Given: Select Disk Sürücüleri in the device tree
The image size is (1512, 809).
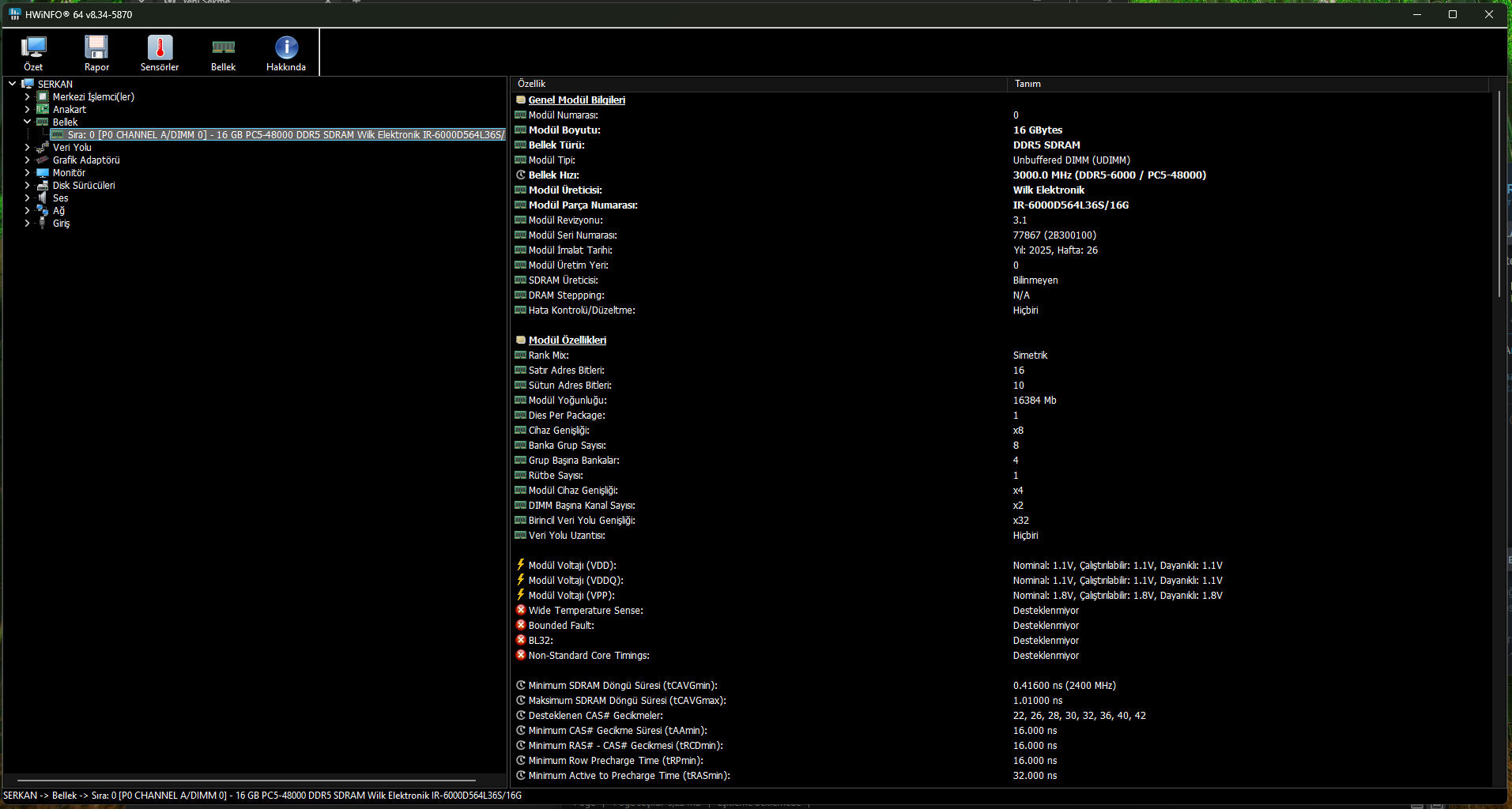Looking at the screenshot, I should tap(84, 185).
